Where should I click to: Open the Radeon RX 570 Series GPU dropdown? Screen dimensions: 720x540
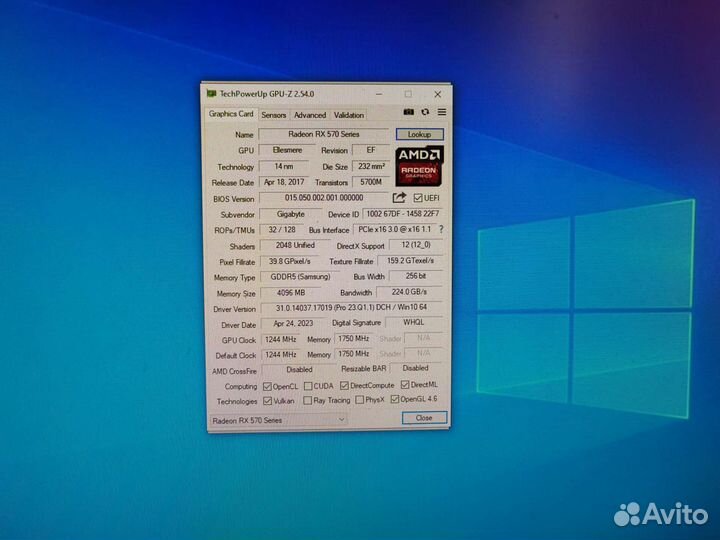pyautogui.click(x=278, y=420)
